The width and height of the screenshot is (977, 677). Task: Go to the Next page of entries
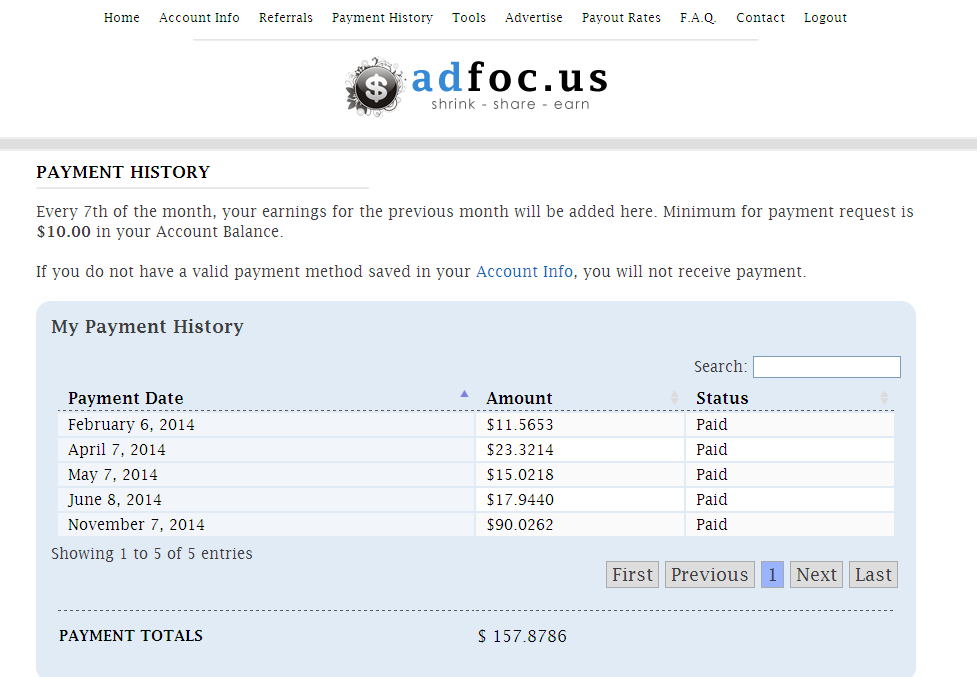pyautogui.click(x=816, y=575)
